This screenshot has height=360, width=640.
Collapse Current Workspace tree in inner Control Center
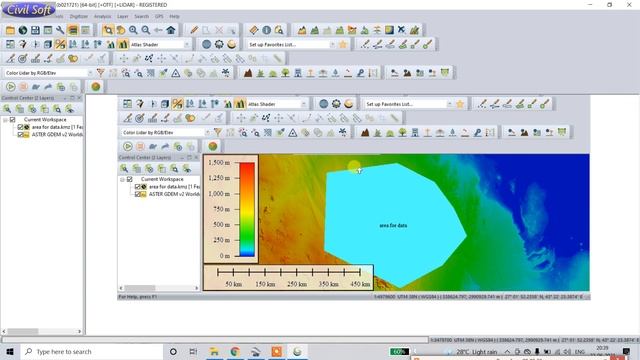click(122, 180)
